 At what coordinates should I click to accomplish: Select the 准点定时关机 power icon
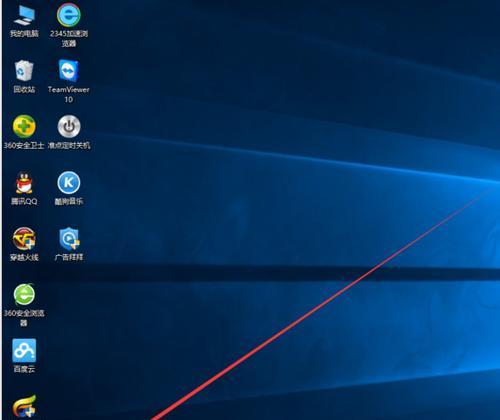pyautogui.click(x=69, y=126)
